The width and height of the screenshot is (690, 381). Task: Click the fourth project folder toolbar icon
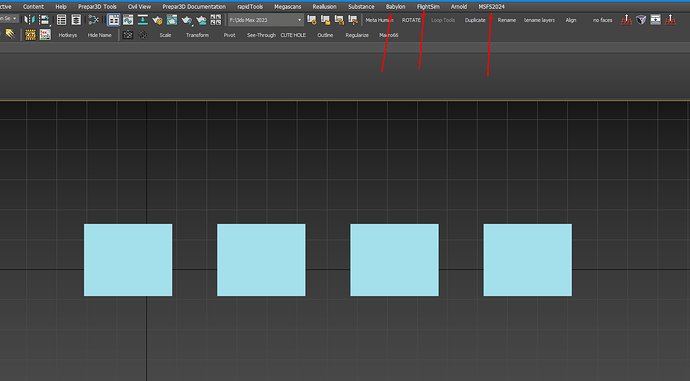352,20
